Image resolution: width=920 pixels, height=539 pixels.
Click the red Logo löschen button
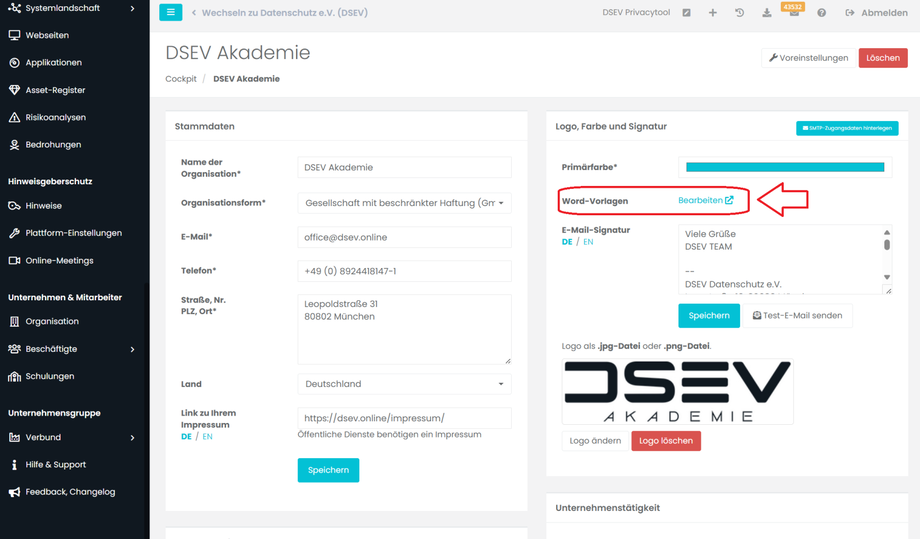666,441
